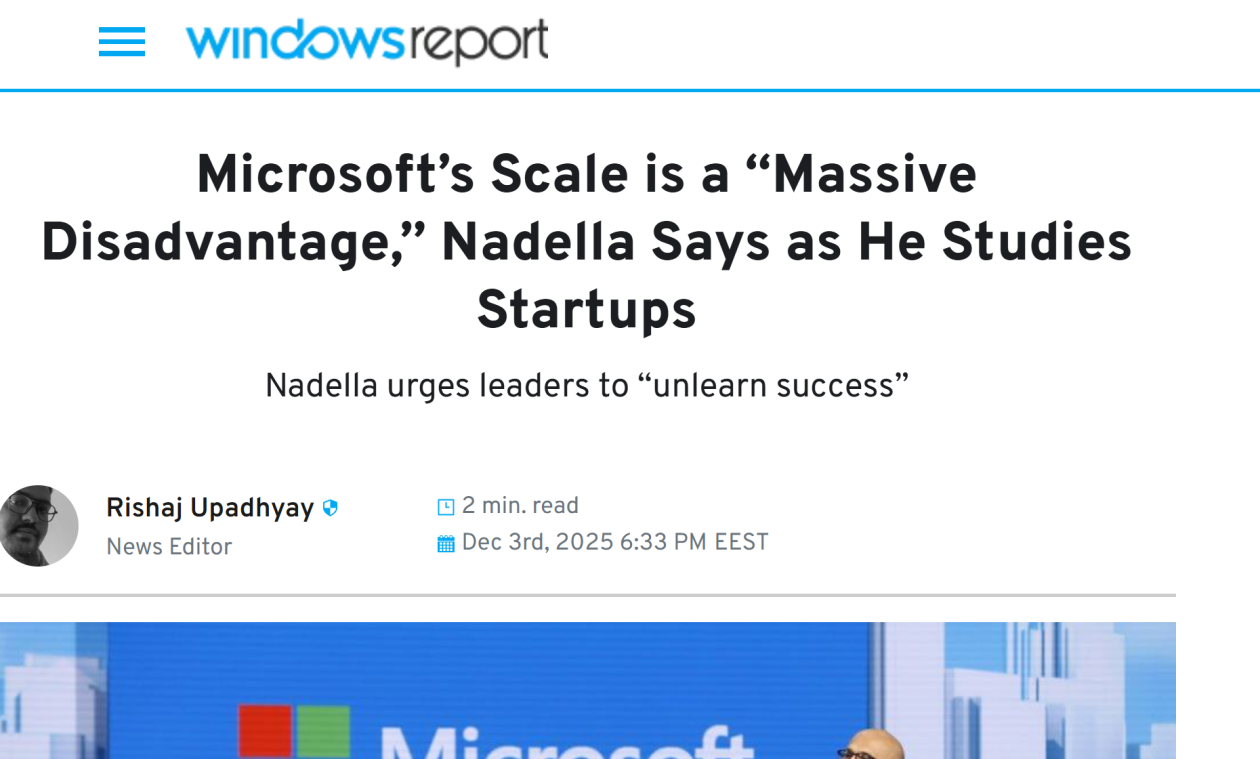This screenshot has height=759, width=1260.
Task: Click the four-color Microsoft logo in image
Action: [294, 732]
